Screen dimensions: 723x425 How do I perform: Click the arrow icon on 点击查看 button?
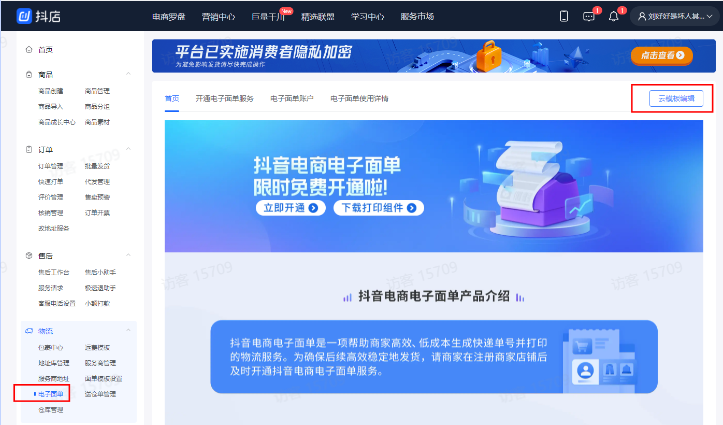680,55
